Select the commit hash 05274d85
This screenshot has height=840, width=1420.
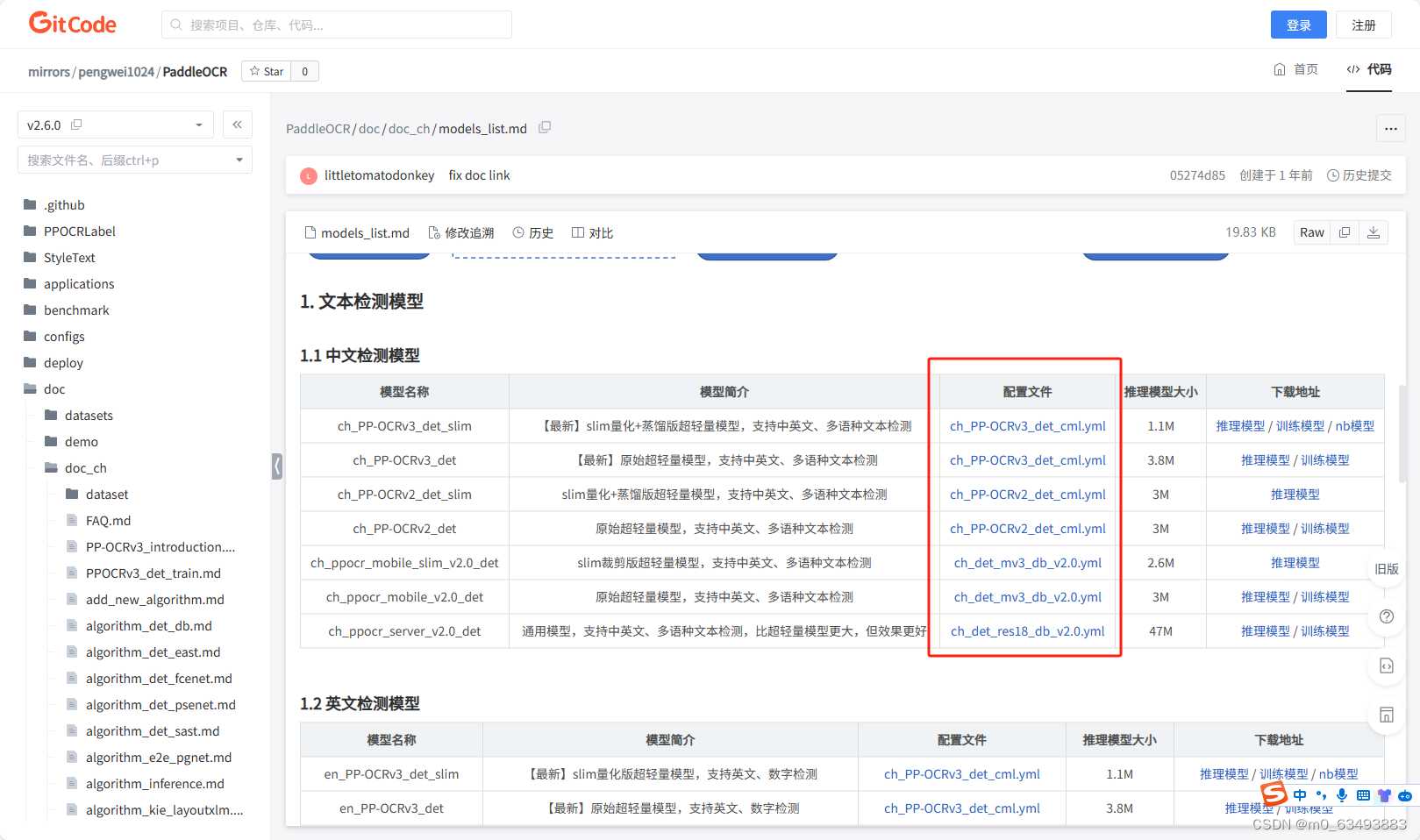click(x=1197, y=175)
